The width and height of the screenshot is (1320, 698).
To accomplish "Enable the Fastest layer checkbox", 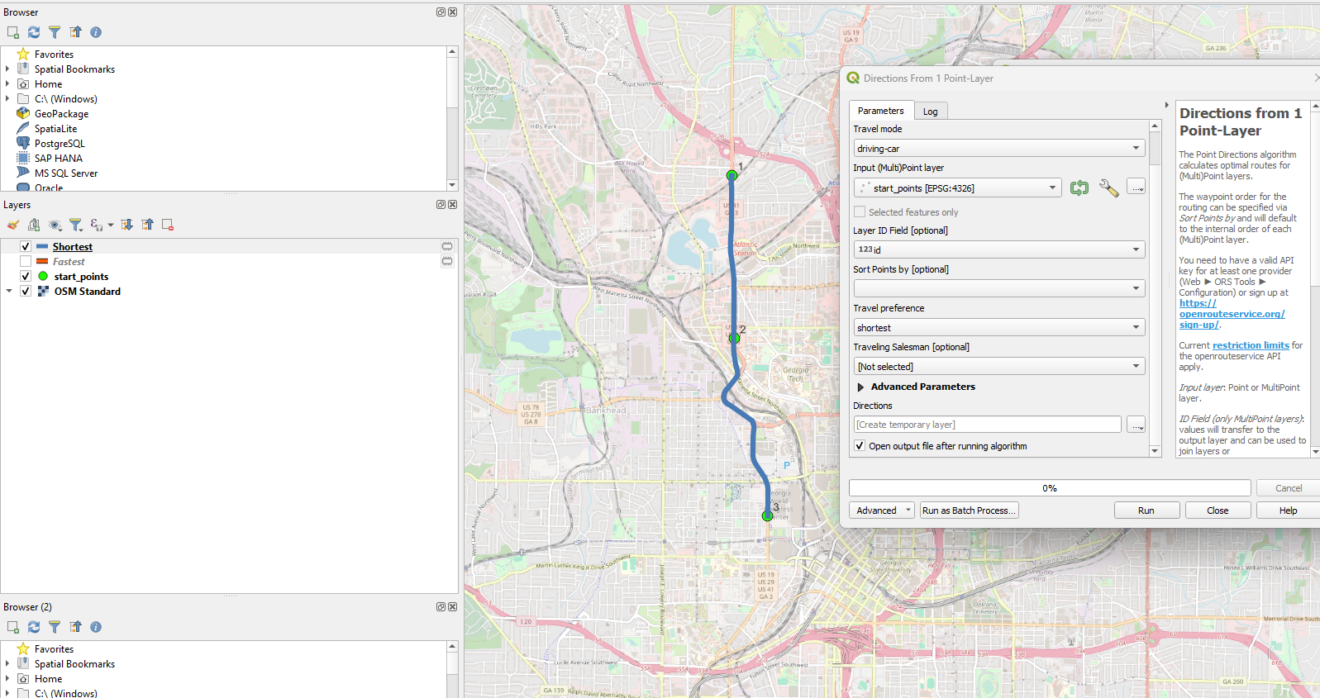I will point(25,262).
